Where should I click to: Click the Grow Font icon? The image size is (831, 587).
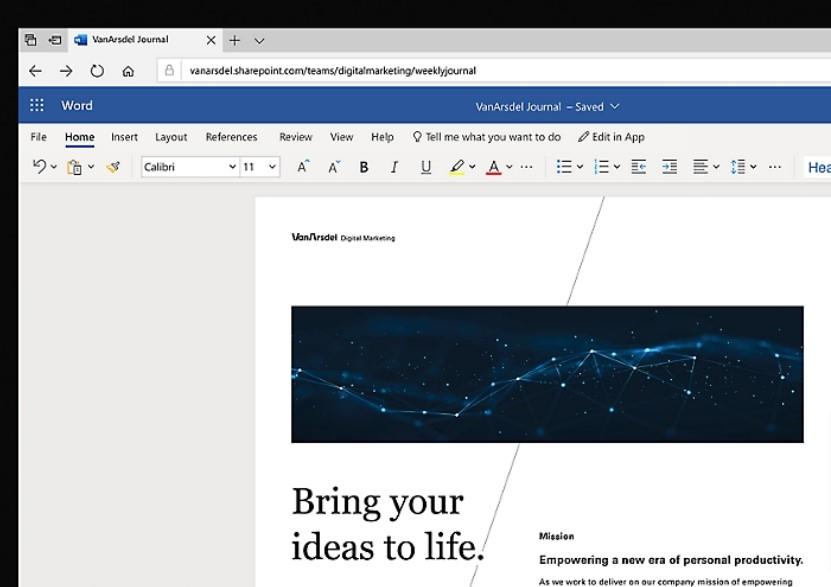coord(303,167)
